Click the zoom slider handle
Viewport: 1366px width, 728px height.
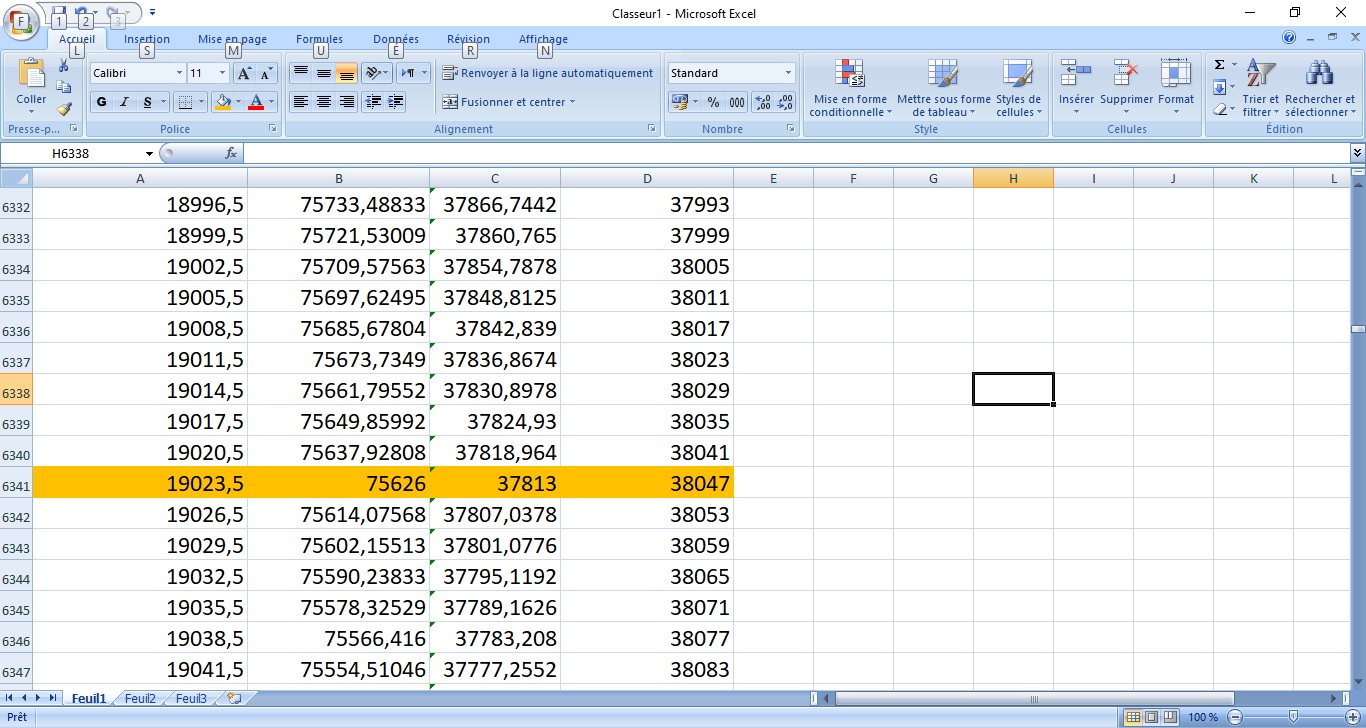tap(1293, 717)
